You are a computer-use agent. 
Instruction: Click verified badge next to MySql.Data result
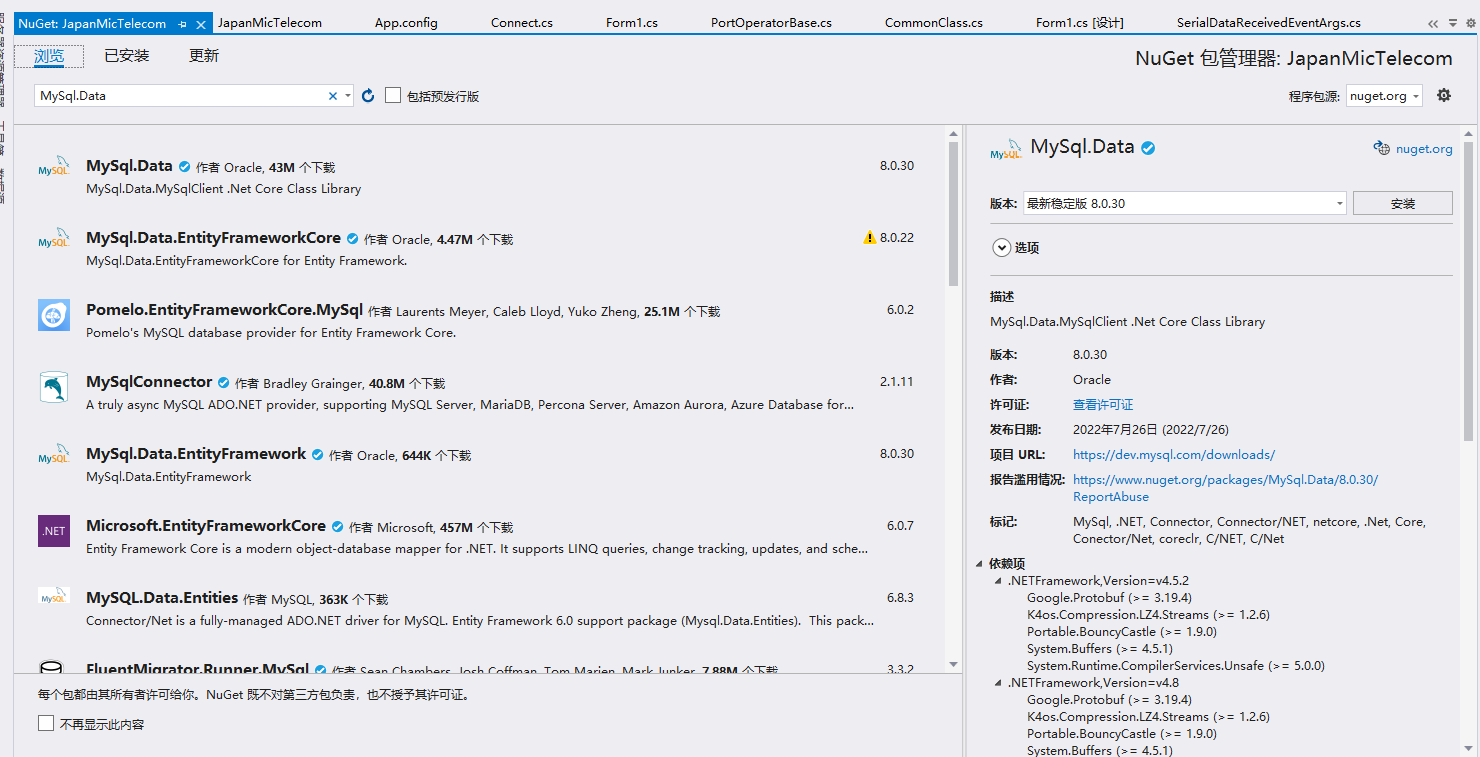tap(184, 167)
